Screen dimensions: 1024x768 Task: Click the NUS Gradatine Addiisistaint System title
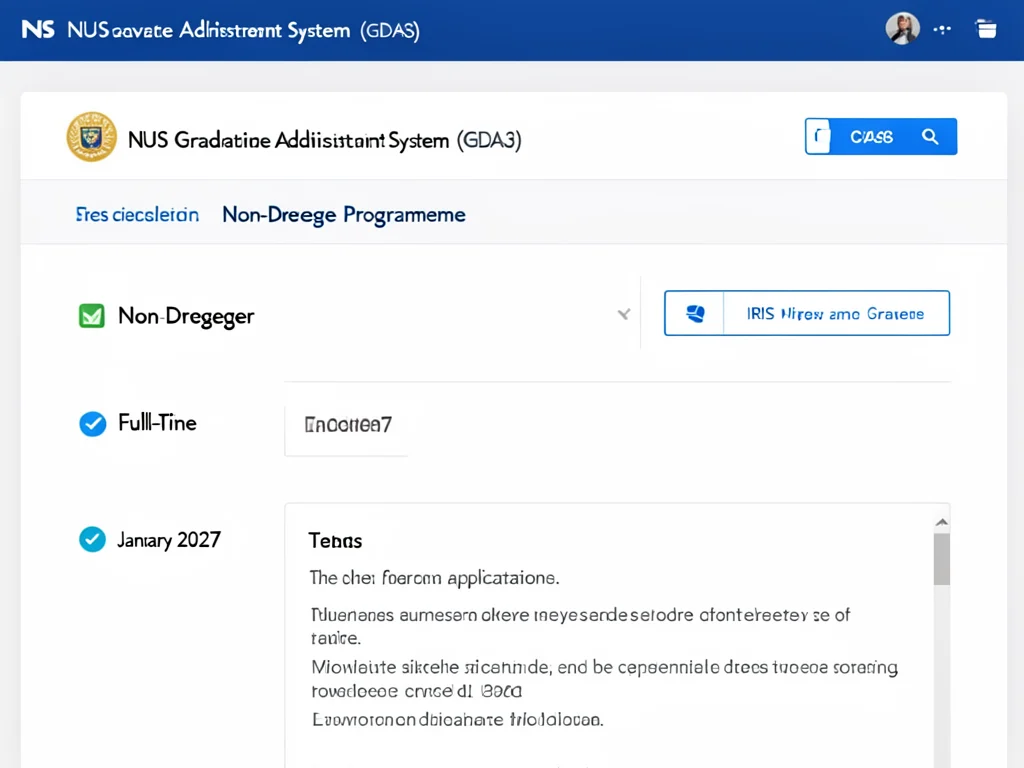[x=325, y=140]
